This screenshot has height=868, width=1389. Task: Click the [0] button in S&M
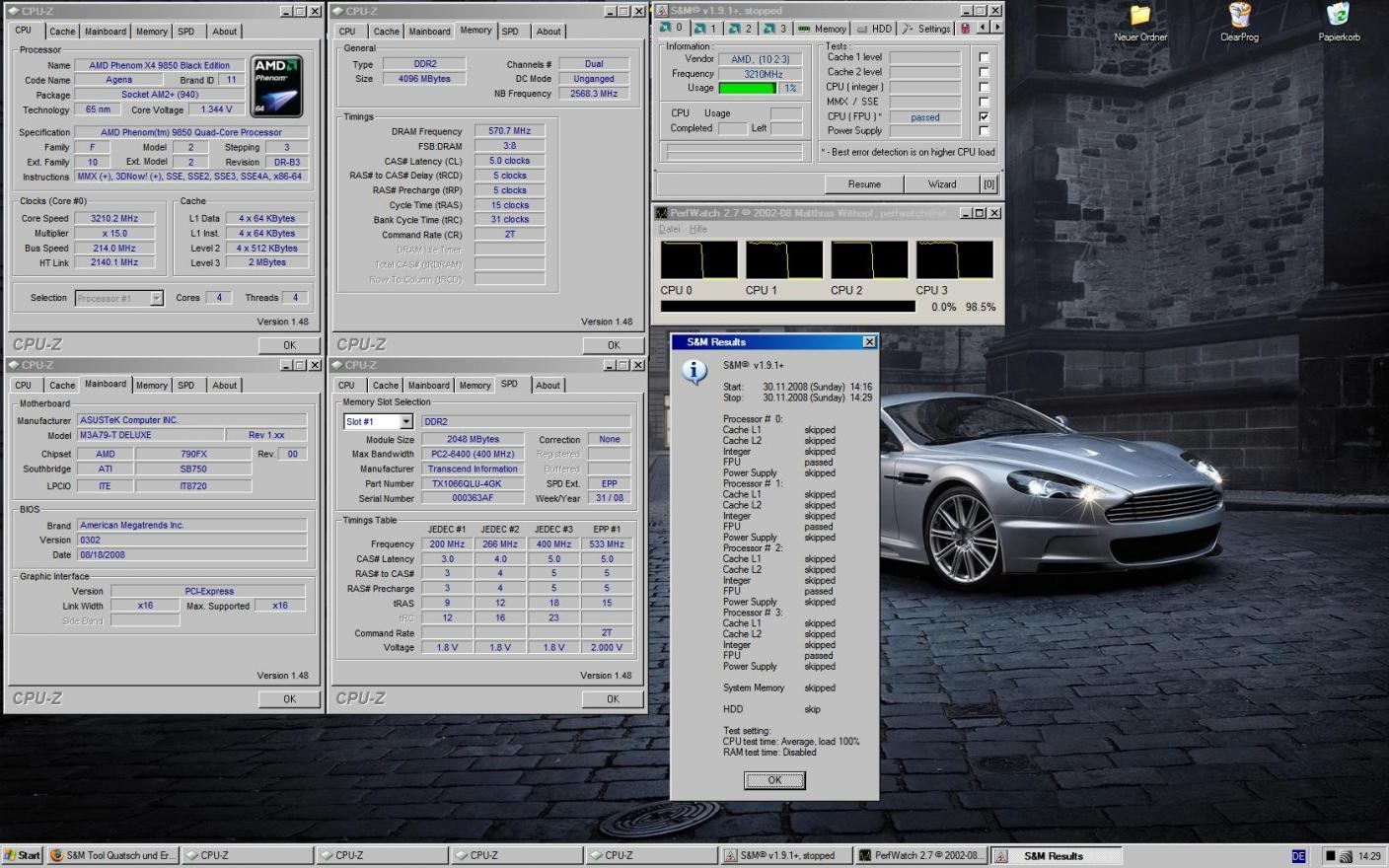point(988,184)
